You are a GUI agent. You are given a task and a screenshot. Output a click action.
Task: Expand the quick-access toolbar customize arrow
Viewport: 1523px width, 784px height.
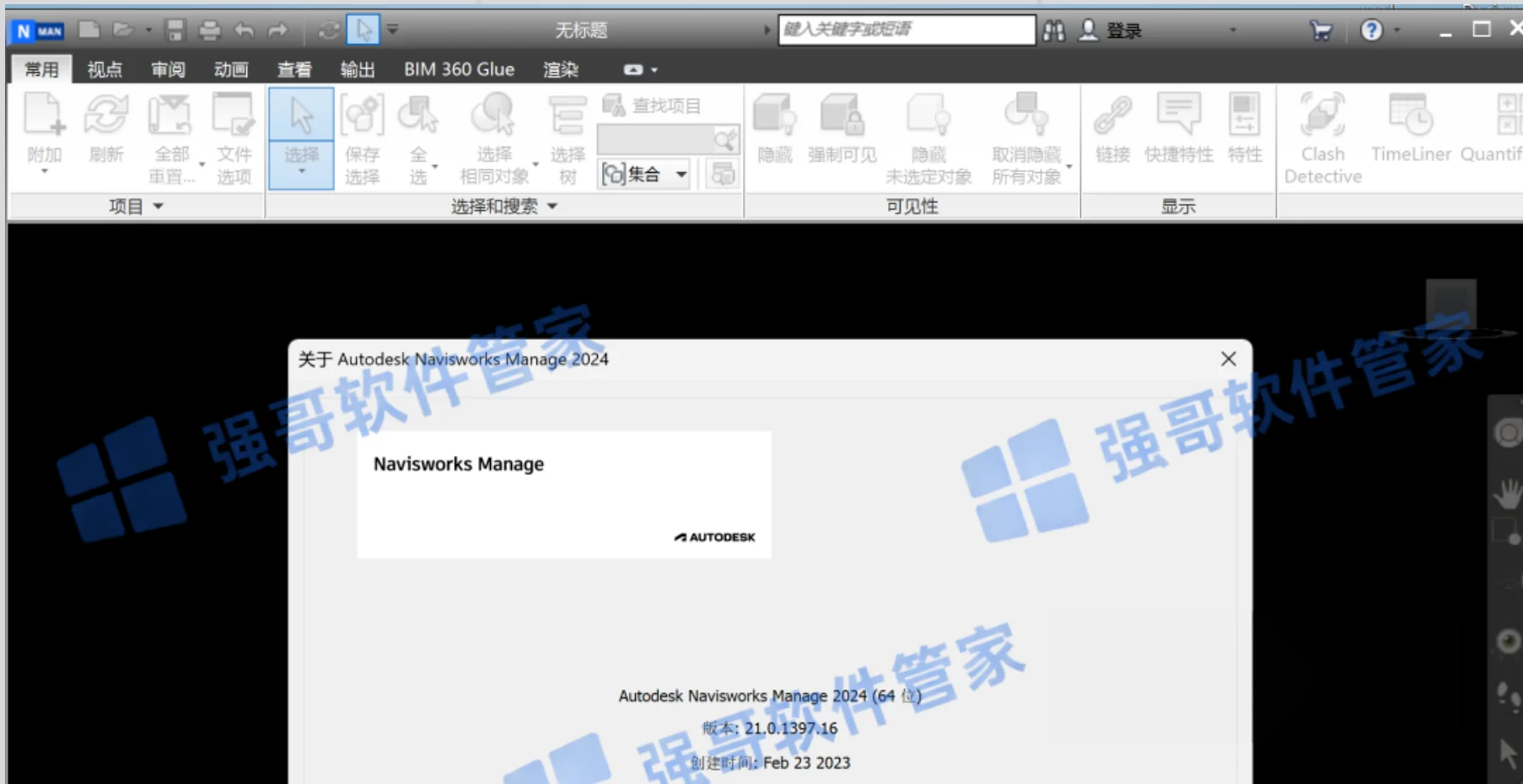coord(392,29)
